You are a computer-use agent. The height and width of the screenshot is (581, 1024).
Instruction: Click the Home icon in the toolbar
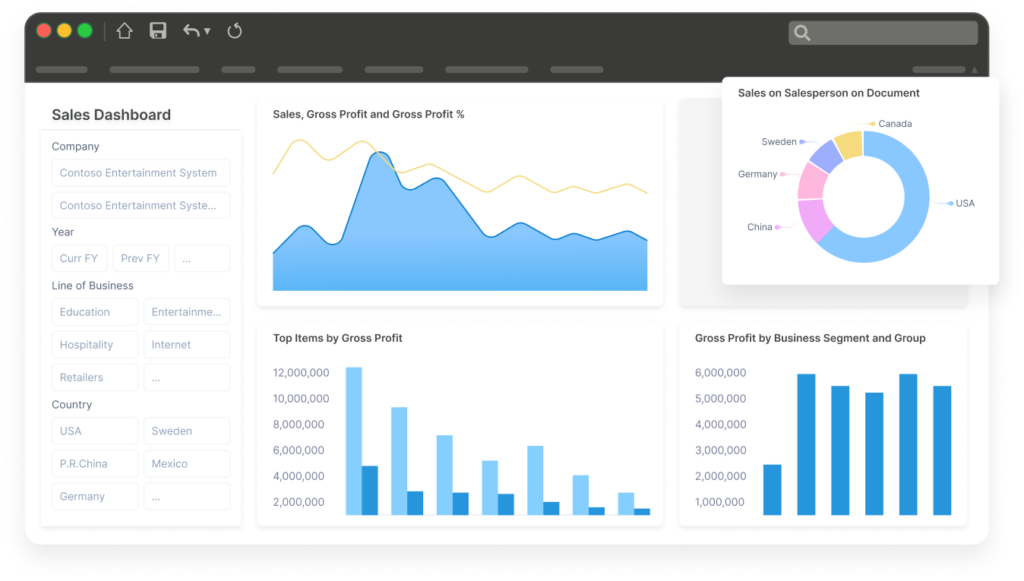click(x=124, y=31)
